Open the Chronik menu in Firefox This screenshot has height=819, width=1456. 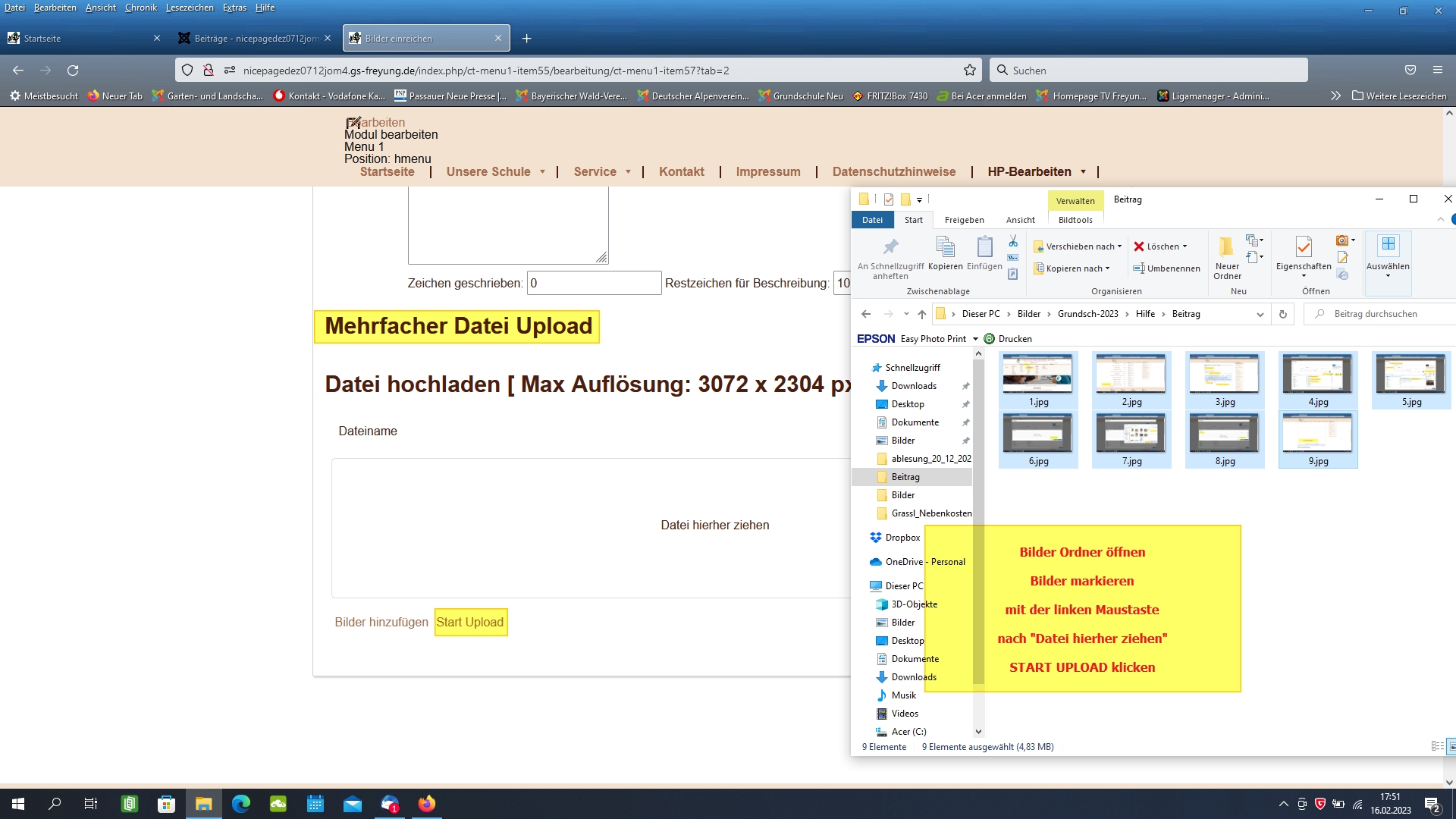click(x=141, y=8)
